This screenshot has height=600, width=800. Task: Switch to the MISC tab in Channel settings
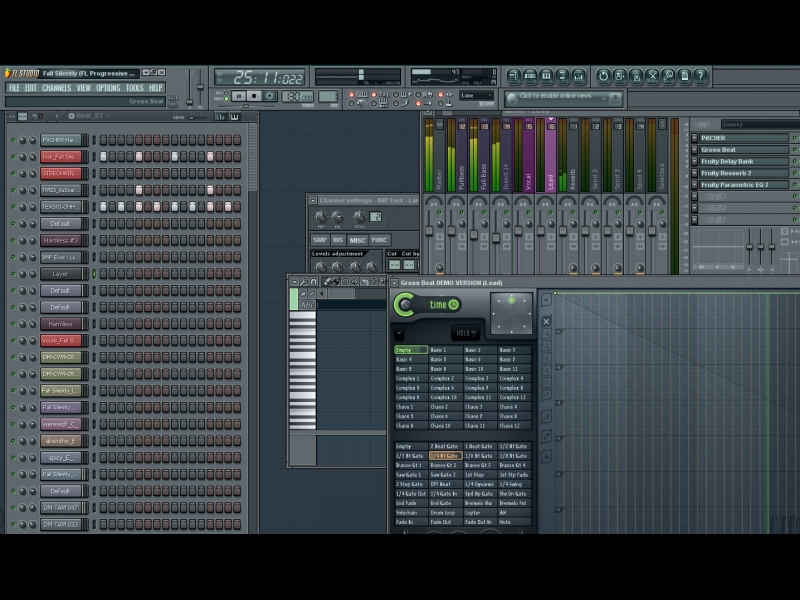(357, 240)
